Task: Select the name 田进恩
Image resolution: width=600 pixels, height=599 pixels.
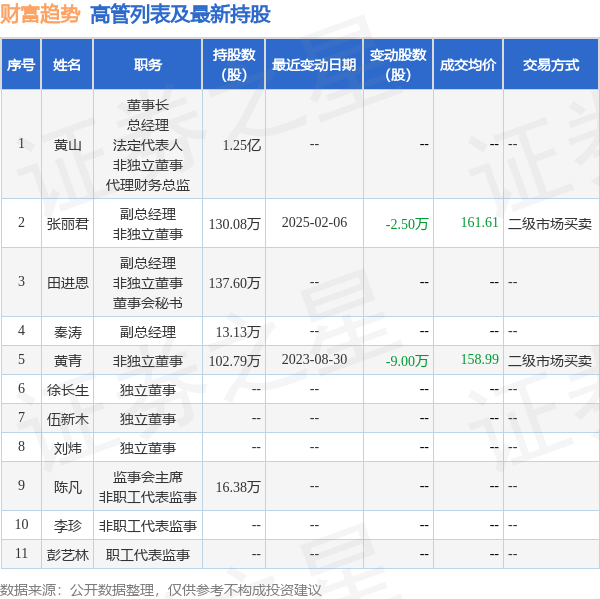Action: pos(67,283)
